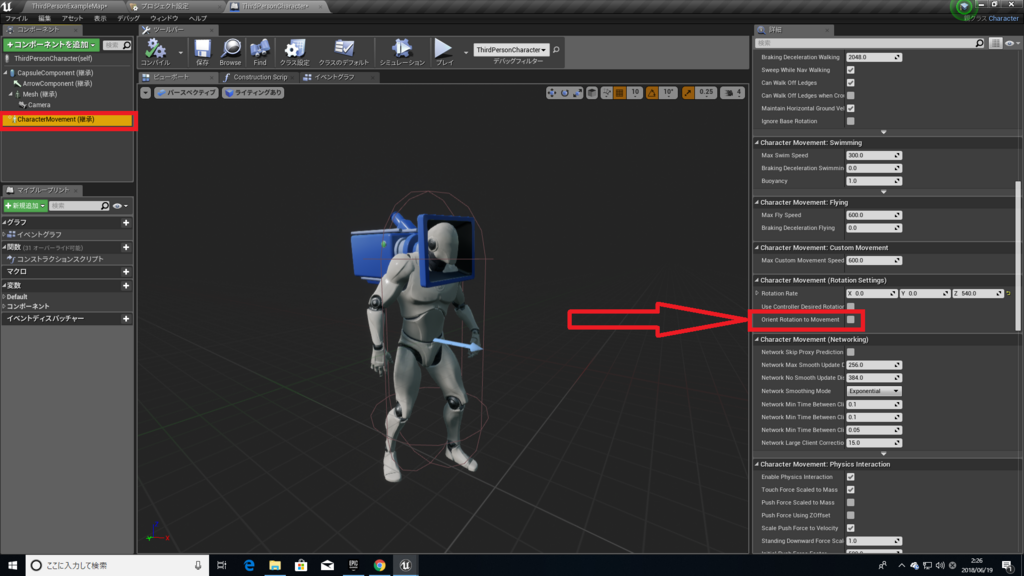Viewport: 1024px width, 576px height.
Task: Select Camera component in tree
Action: (39, 104)
